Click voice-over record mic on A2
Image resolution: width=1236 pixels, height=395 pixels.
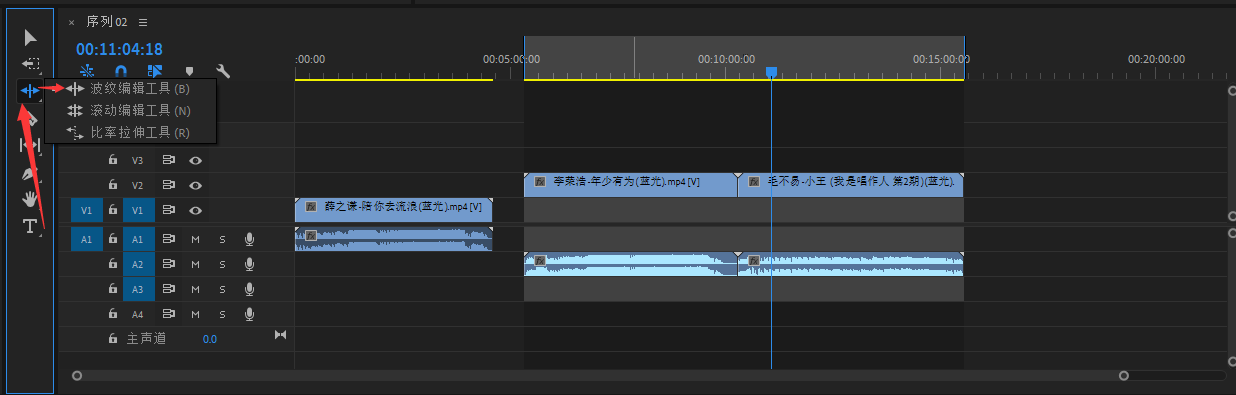[249, 264]
